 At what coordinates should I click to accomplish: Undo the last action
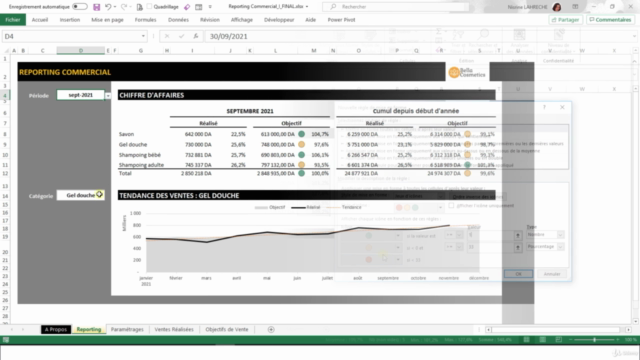point(108,7)
